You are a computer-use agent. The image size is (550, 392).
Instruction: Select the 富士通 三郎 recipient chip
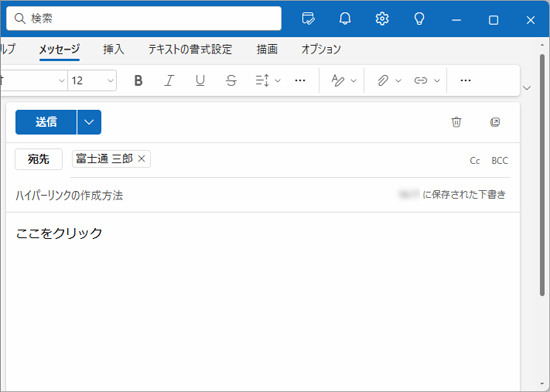coord(105,159)
